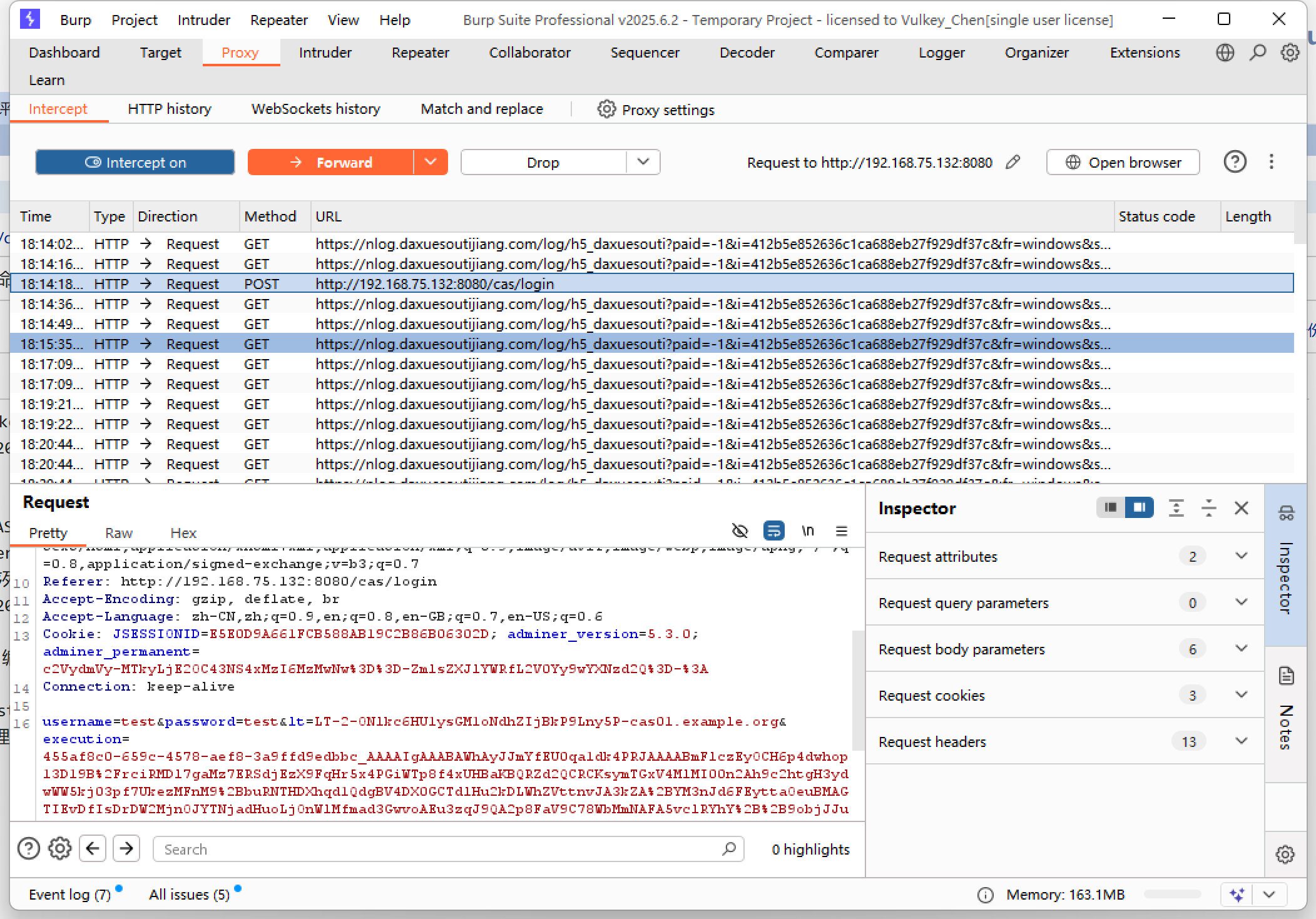Open the request editor hamburger menu
This screenshot has height=919, width=1316.
[842, 531]
